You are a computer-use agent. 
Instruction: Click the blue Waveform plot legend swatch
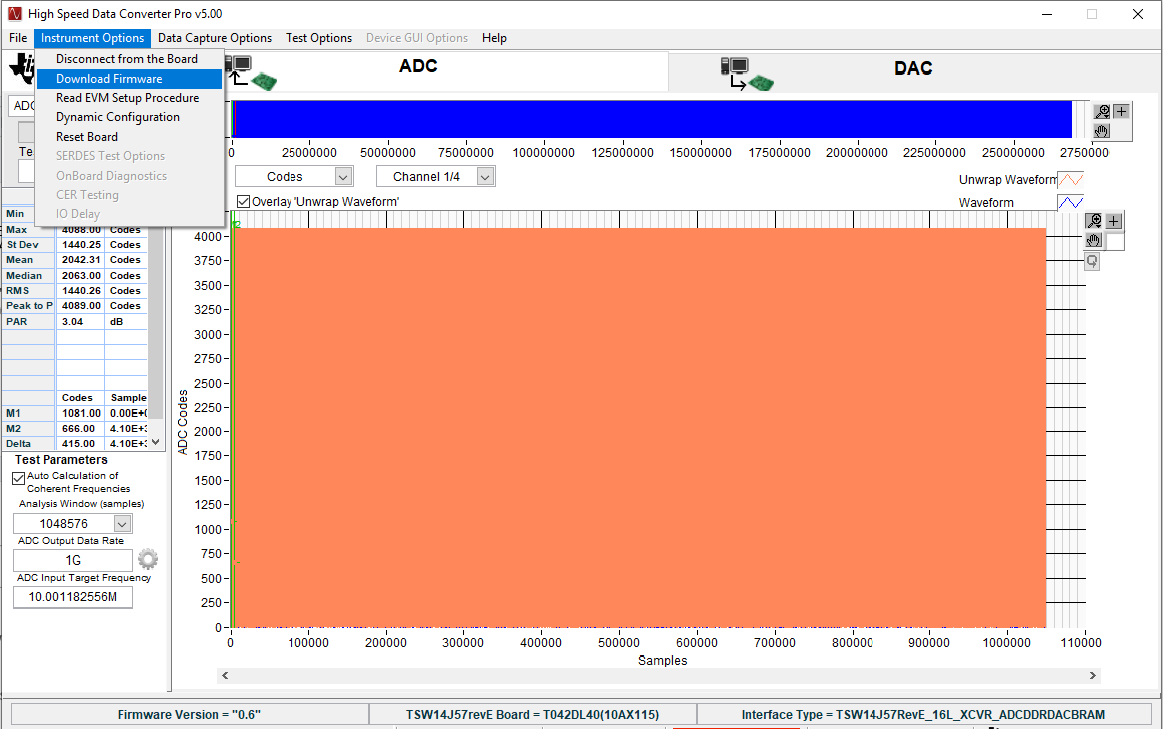(x=1070, y=202)
